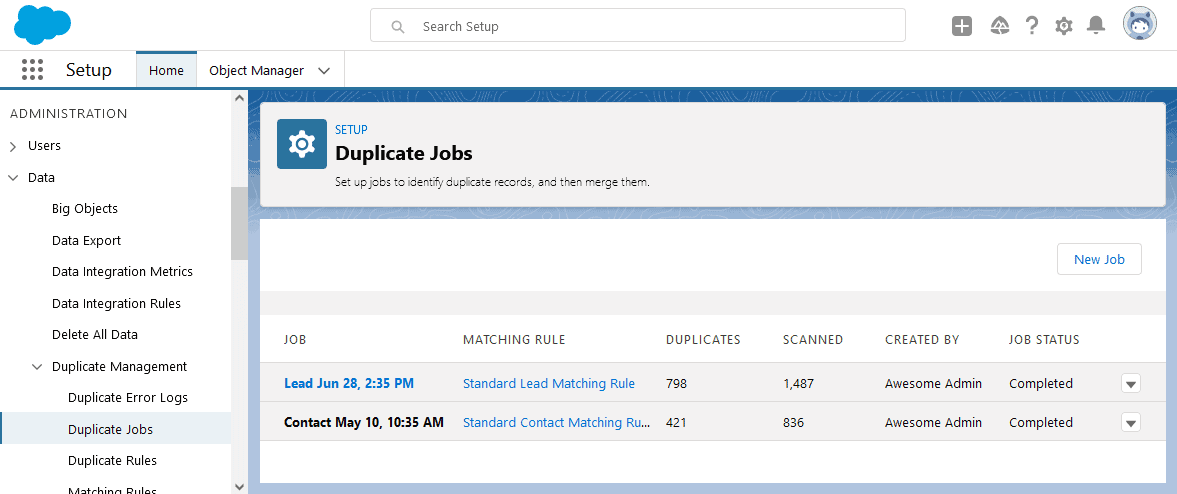Collapse the Data tree node
The image size is (1177, 494).
pos(13,178)
